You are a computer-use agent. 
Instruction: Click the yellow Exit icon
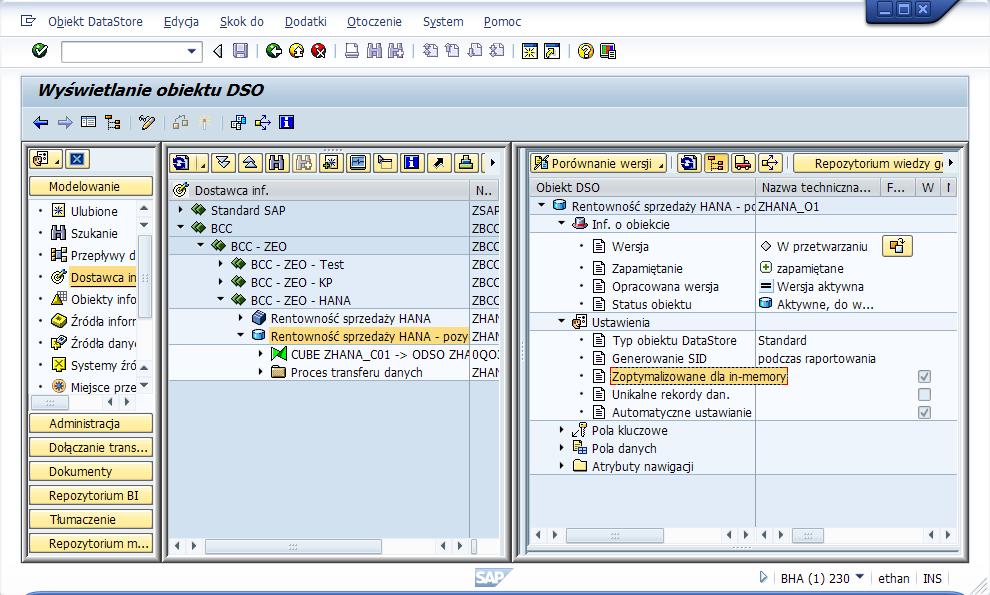pyautogui.click(x=296, y=51)
